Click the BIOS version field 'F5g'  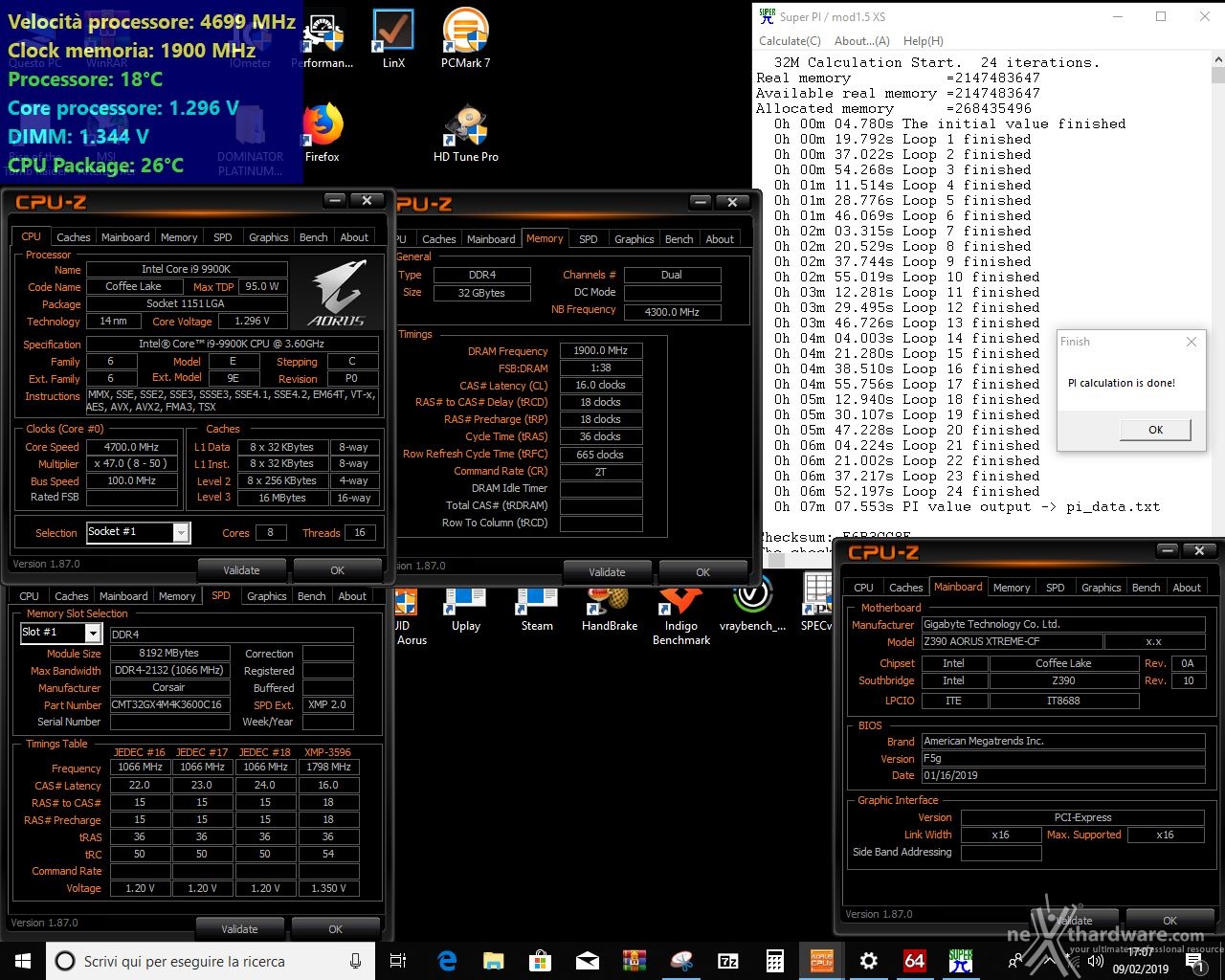point(1062,758)
